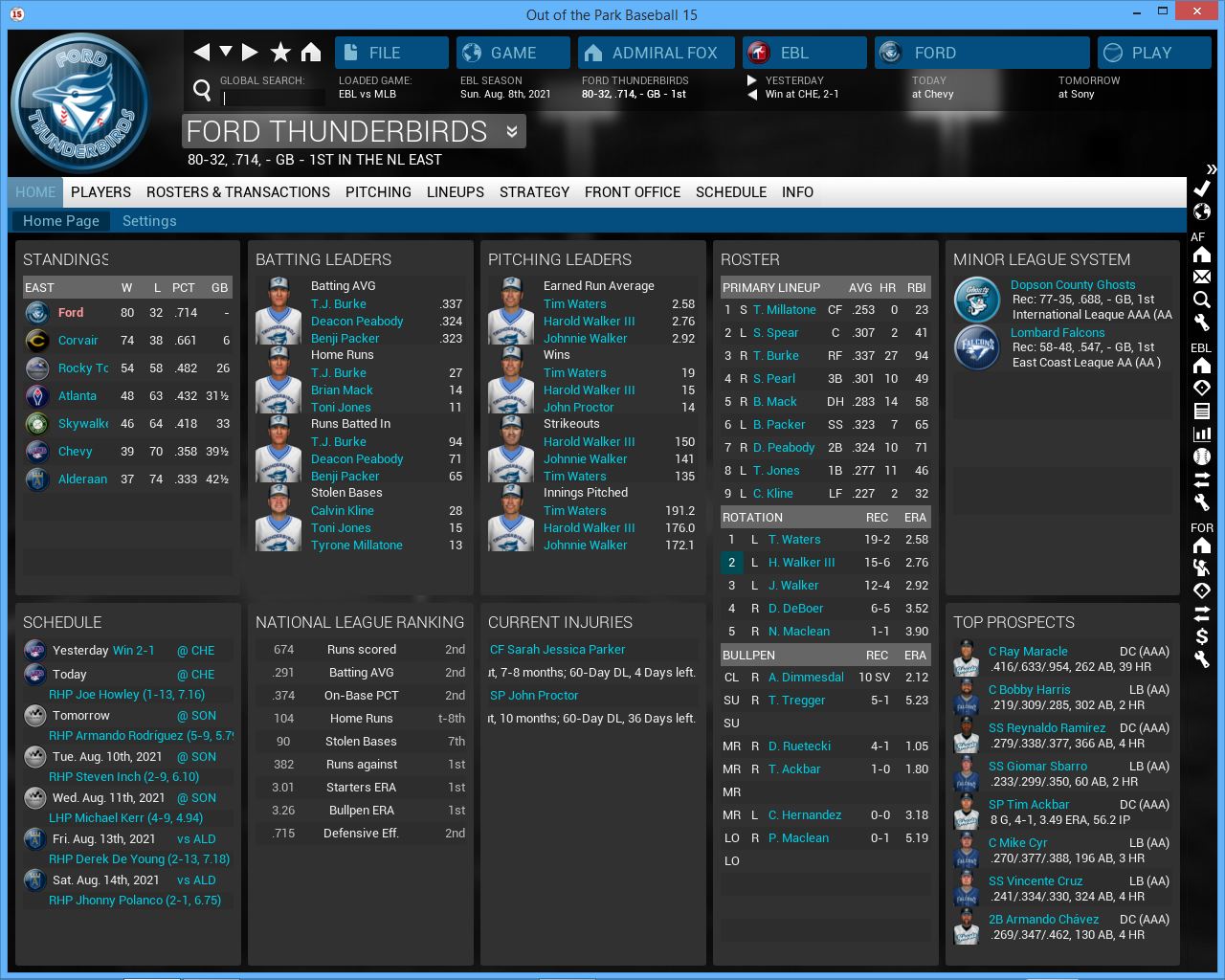1225x980 pixels.
Task: Open the navigation history down-triangle
Action: pyautogui.click(x=226, y=52)
